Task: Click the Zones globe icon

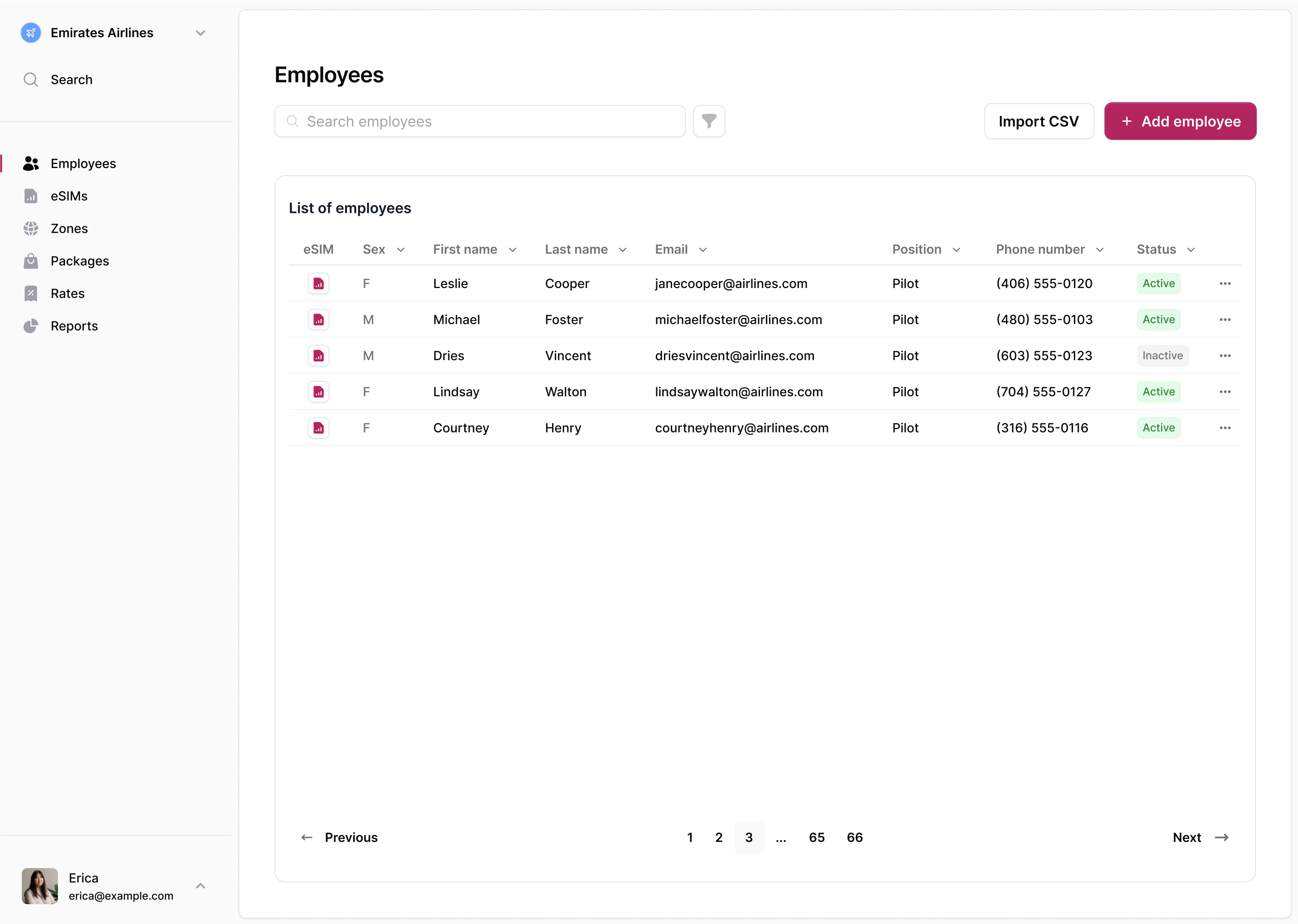Action: click(31, 229)
